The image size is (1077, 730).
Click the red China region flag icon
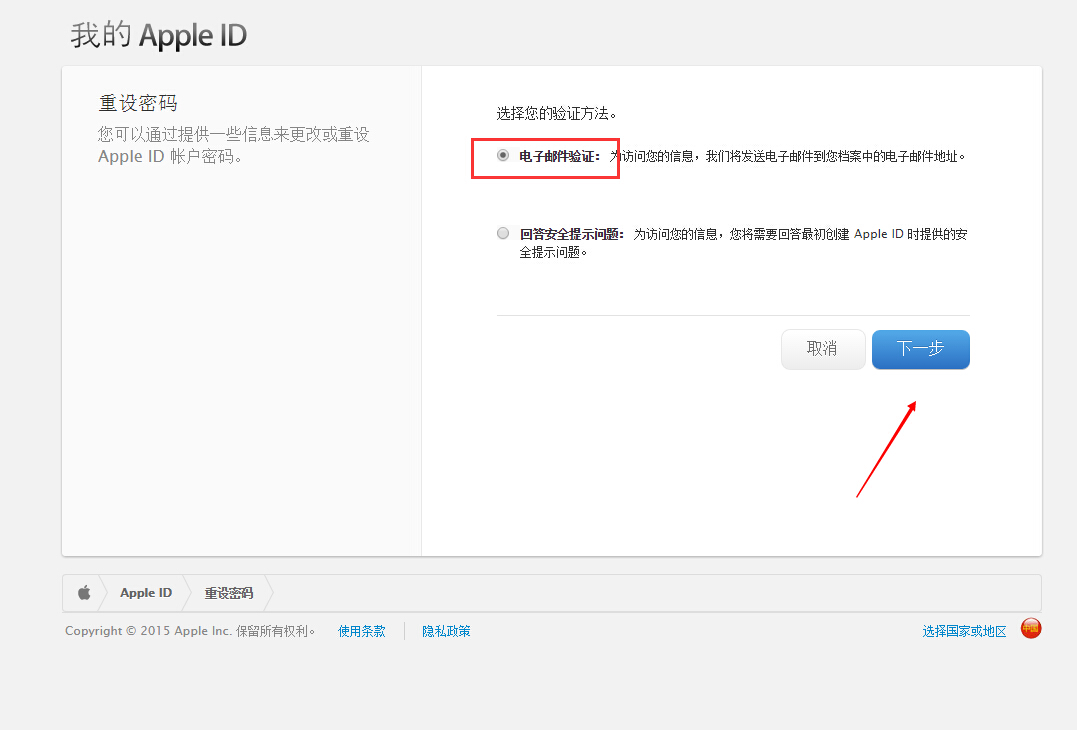tap(1030, 628)
